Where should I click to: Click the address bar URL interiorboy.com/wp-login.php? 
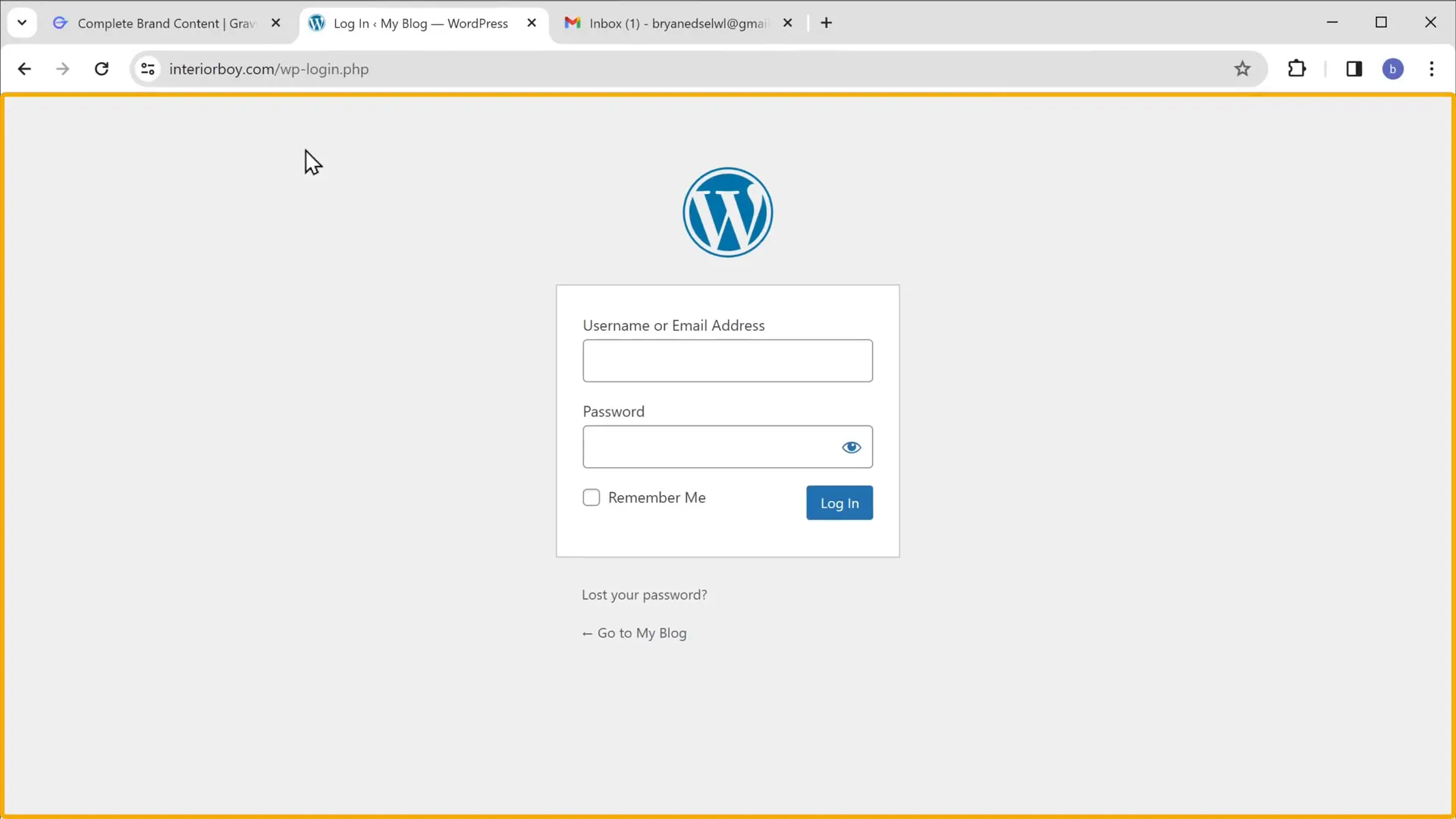pyautogui.click(x=269, y=69)
